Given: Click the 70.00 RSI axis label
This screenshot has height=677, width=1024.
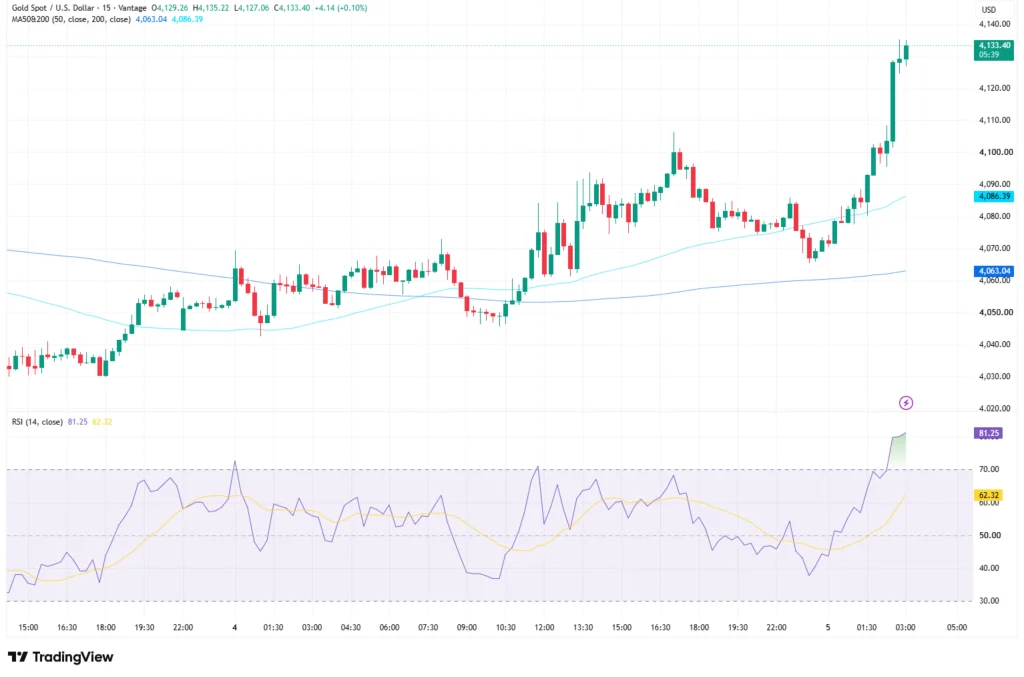Looking at the screenshot, I should pyautogui.click(x=989, y=469).
